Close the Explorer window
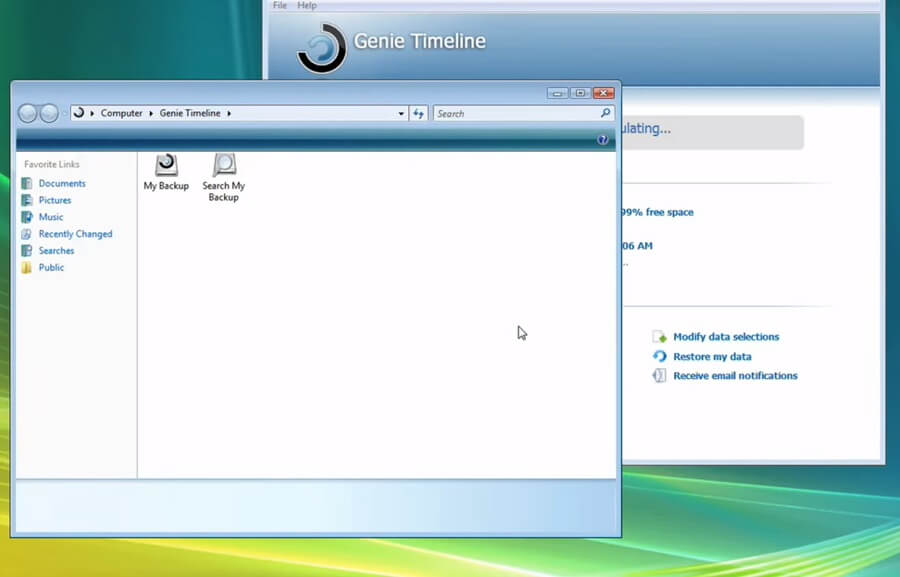 coord(604,93)
